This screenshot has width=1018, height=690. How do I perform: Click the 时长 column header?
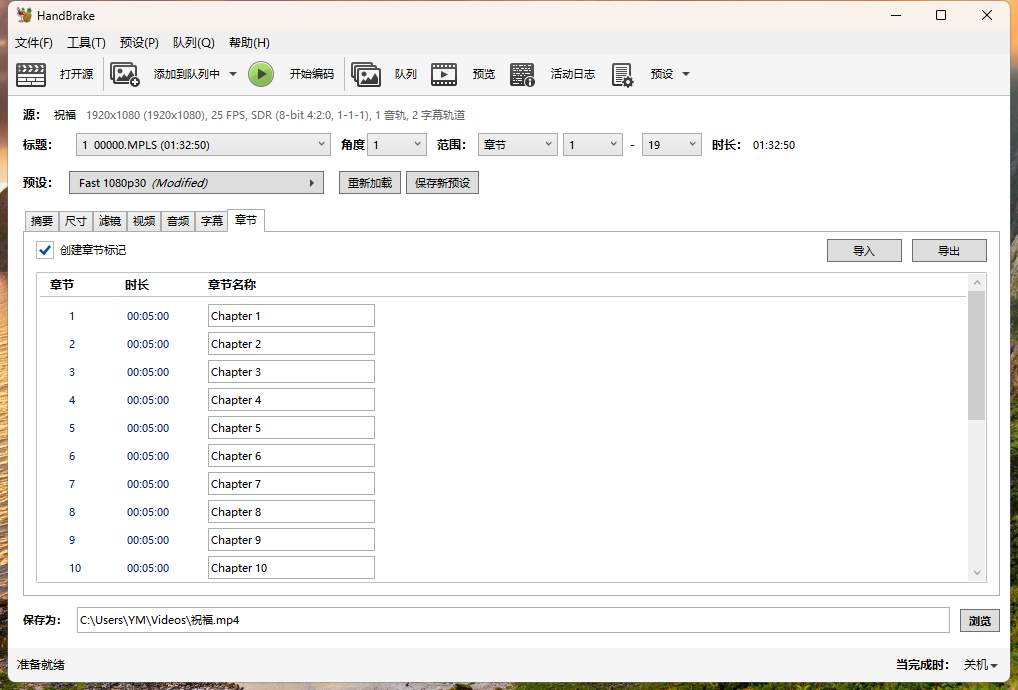click(x=137, y=285)
